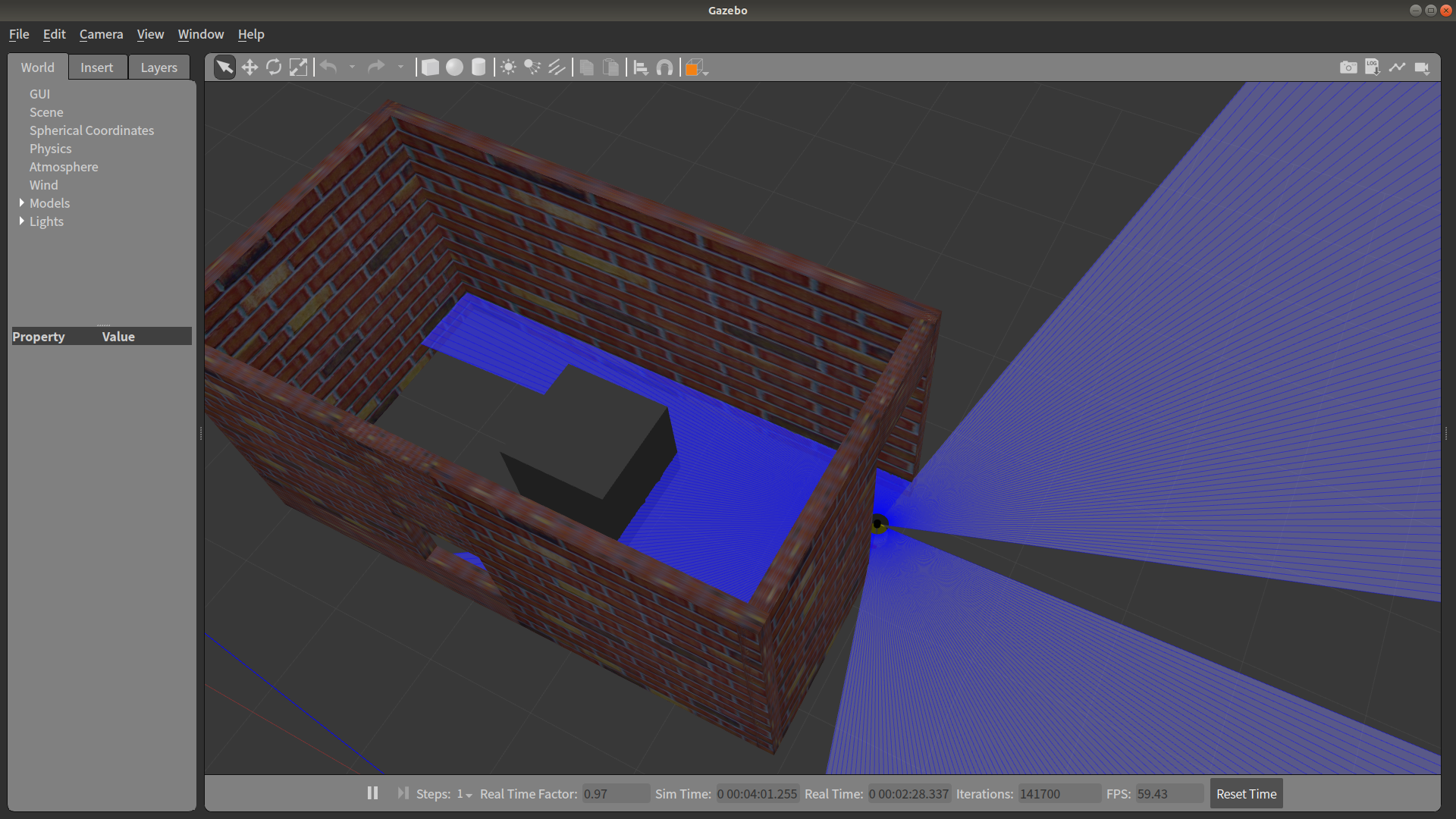Screen dimensions: 1456x819
Task: Click the Reset Time button
Action: point(1246,794)
